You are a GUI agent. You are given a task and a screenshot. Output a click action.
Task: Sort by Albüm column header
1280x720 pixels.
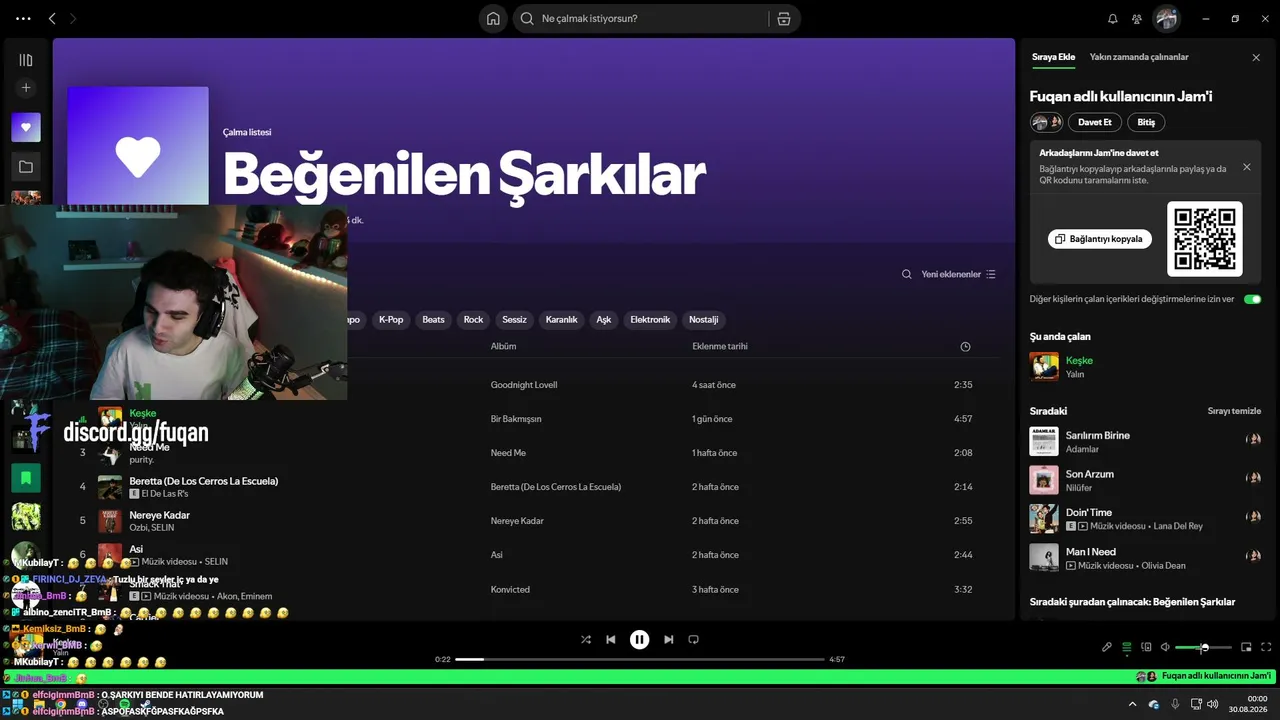pyautogui.click(x=503, y=346)
